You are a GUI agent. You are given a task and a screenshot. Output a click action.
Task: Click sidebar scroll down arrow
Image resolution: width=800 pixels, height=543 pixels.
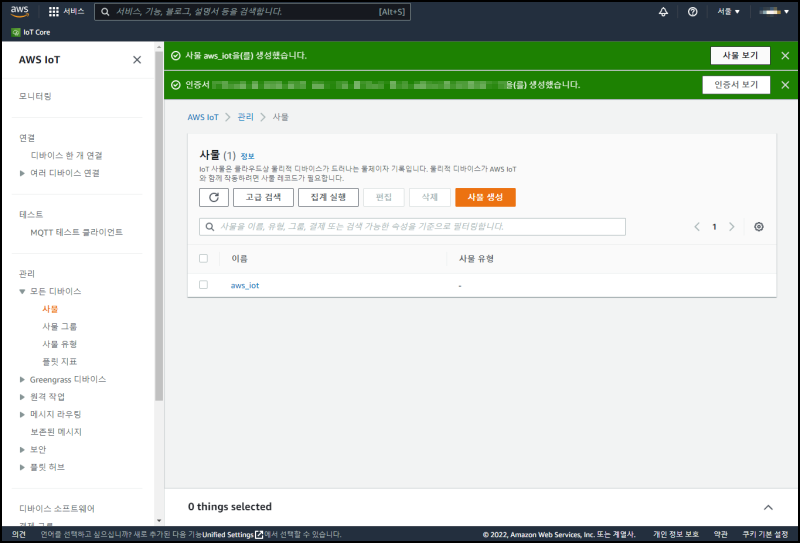159,521
